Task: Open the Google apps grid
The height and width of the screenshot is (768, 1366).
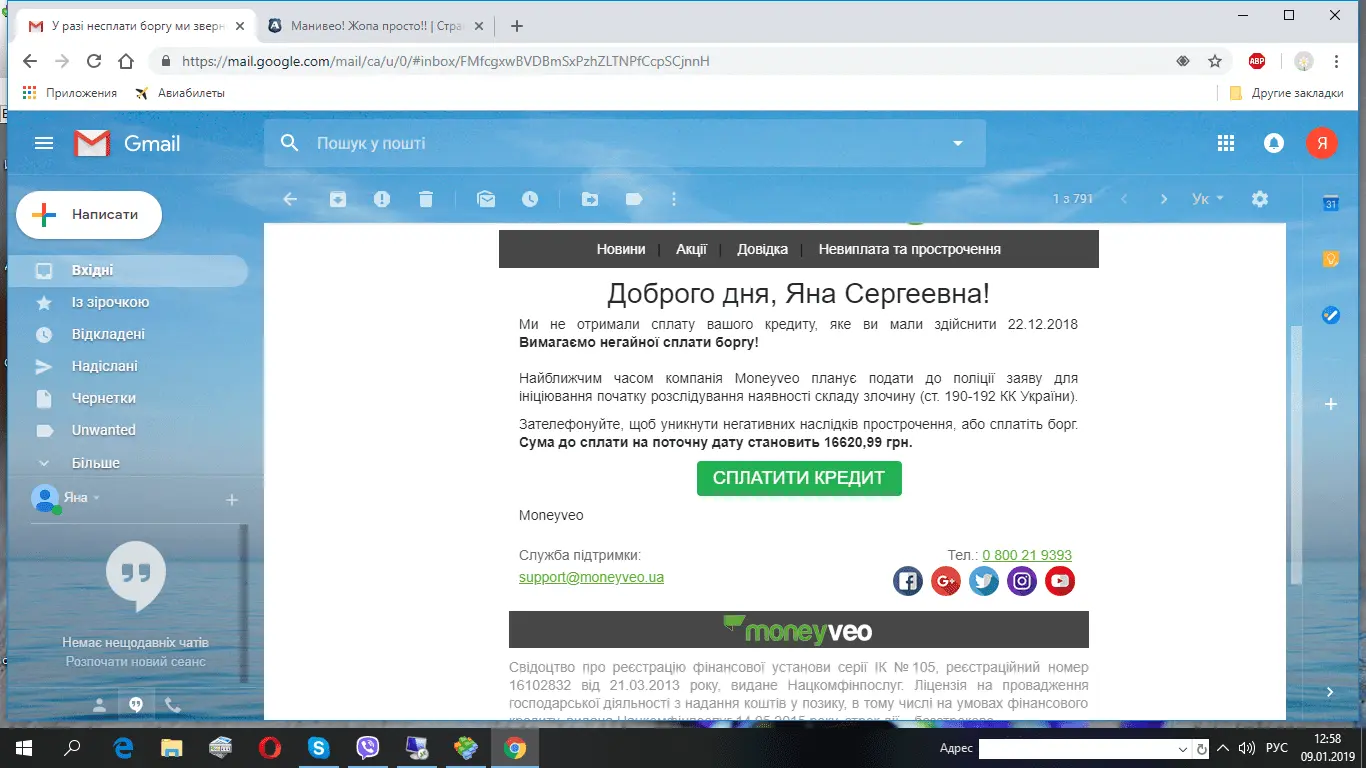Action: [x=1226, y=144]
